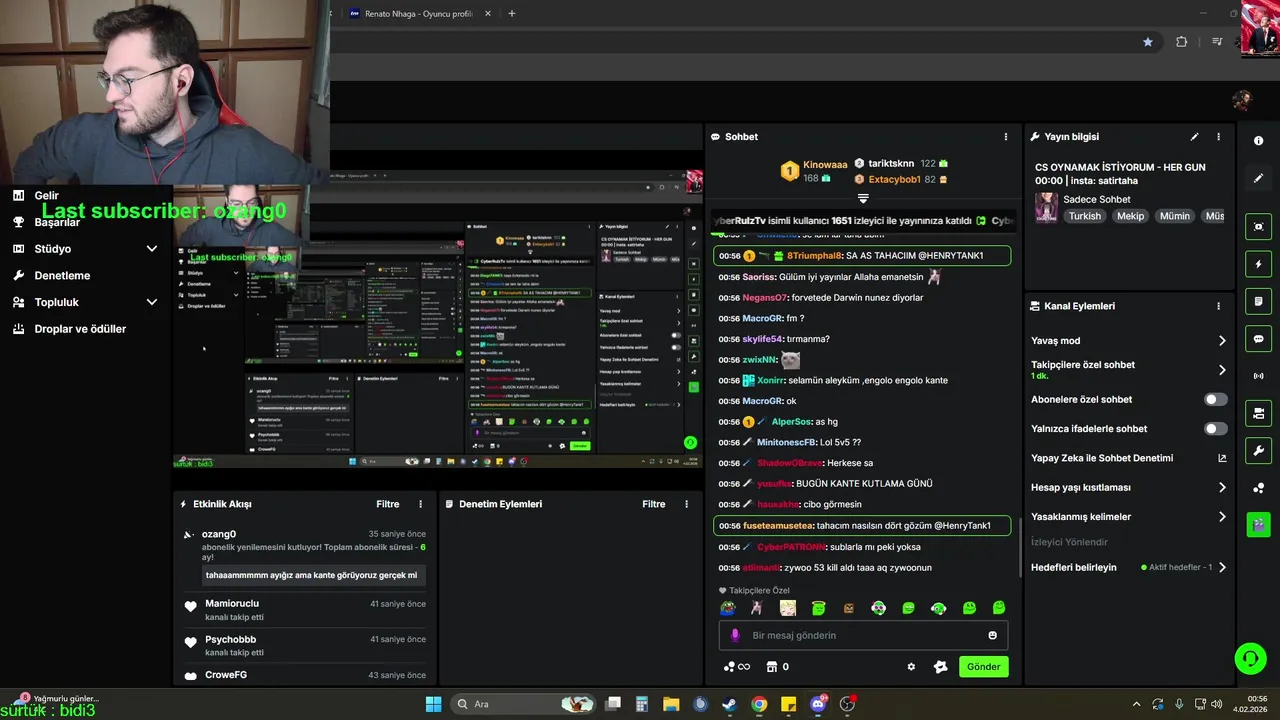
Task: Open browser extensions puzzle icon
Action: point(1181,42)
